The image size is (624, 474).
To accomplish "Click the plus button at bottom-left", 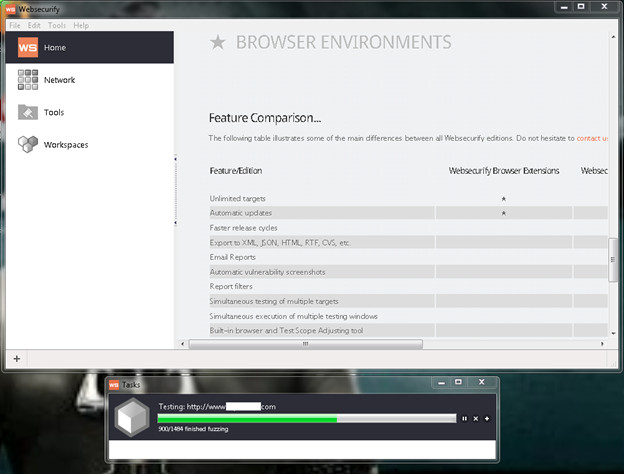I will coord(16,358).
